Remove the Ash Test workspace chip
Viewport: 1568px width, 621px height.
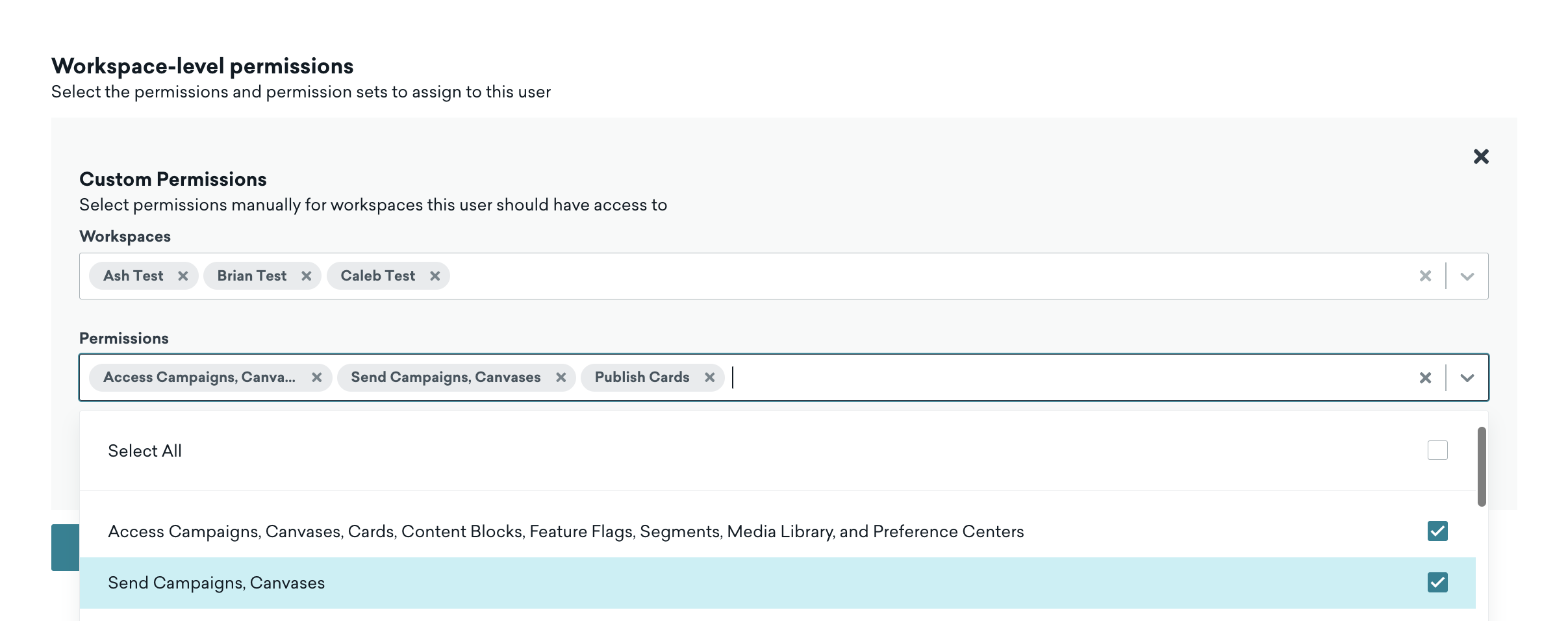(x=183, y=276)
